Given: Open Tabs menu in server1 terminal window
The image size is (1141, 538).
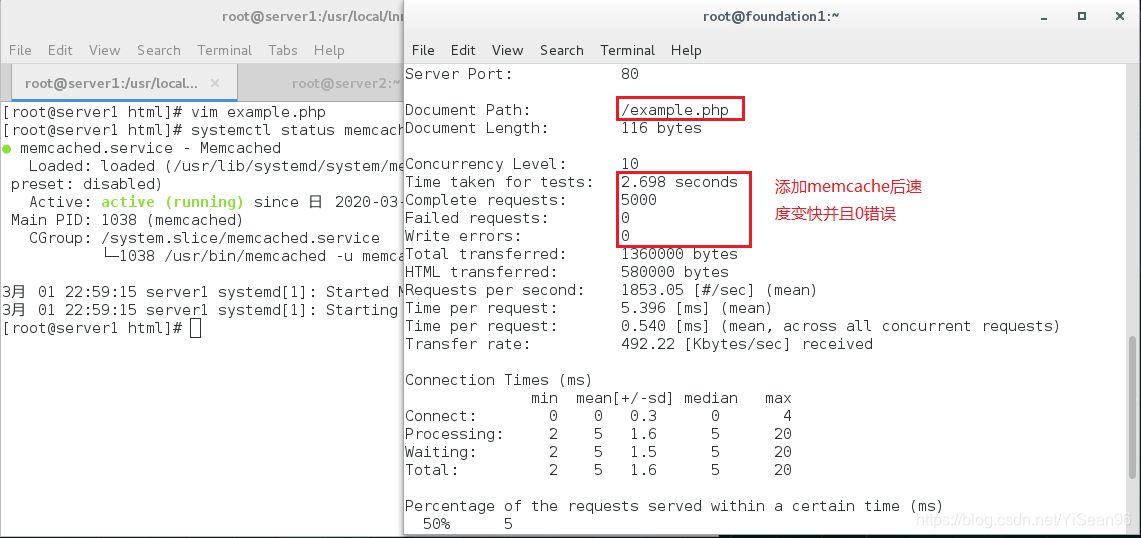Looking at the screenshot, I should 282,50.
